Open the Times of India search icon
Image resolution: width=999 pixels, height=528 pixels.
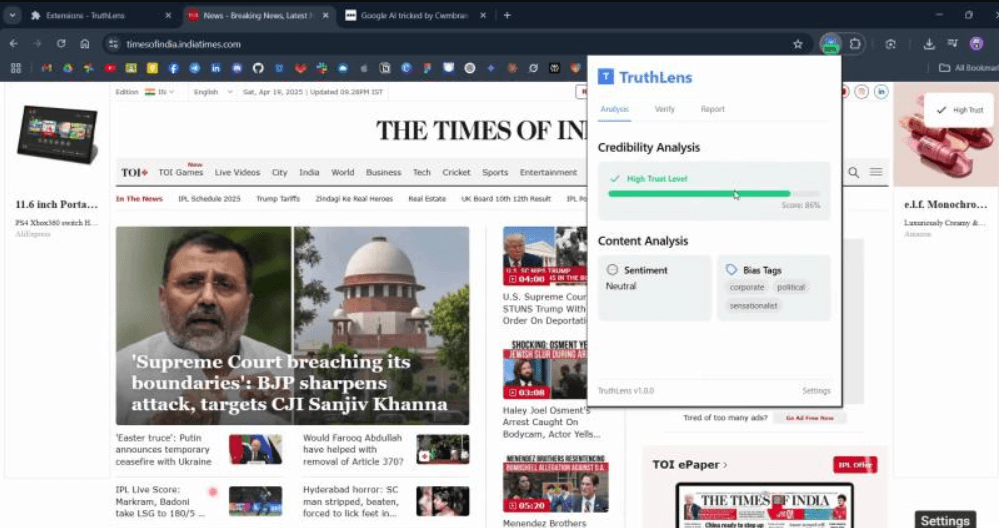(853, 173)
